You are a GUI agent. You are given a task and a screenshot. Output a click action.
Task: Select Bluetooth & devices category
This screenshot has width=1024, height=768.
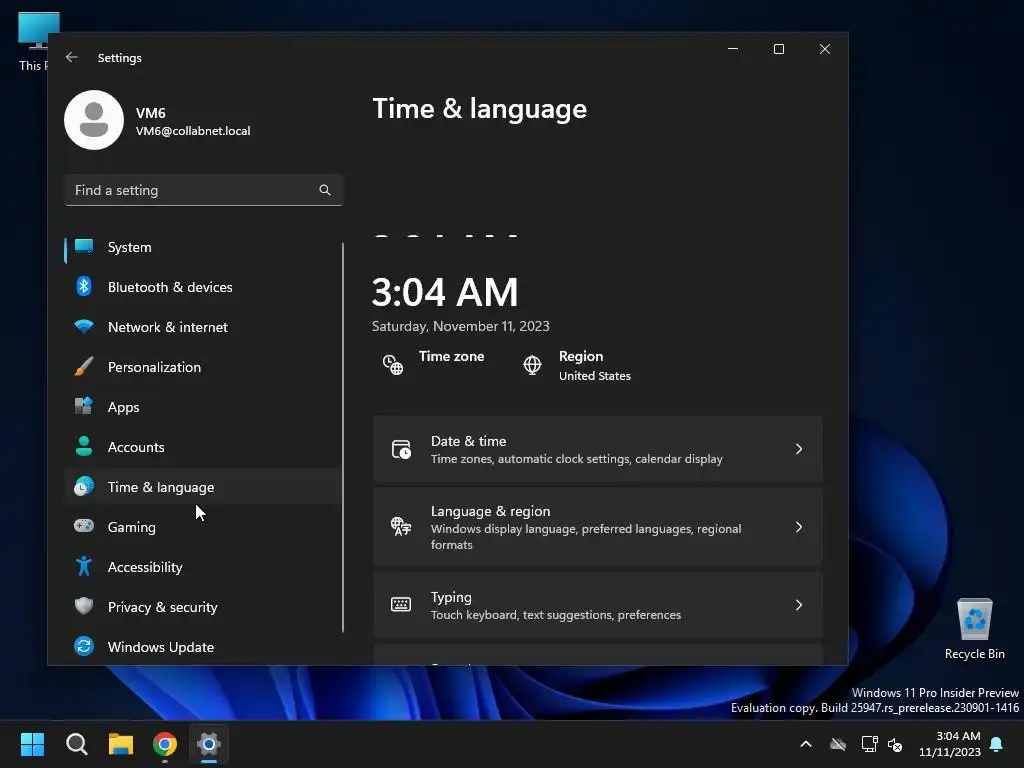coord(202,287)
